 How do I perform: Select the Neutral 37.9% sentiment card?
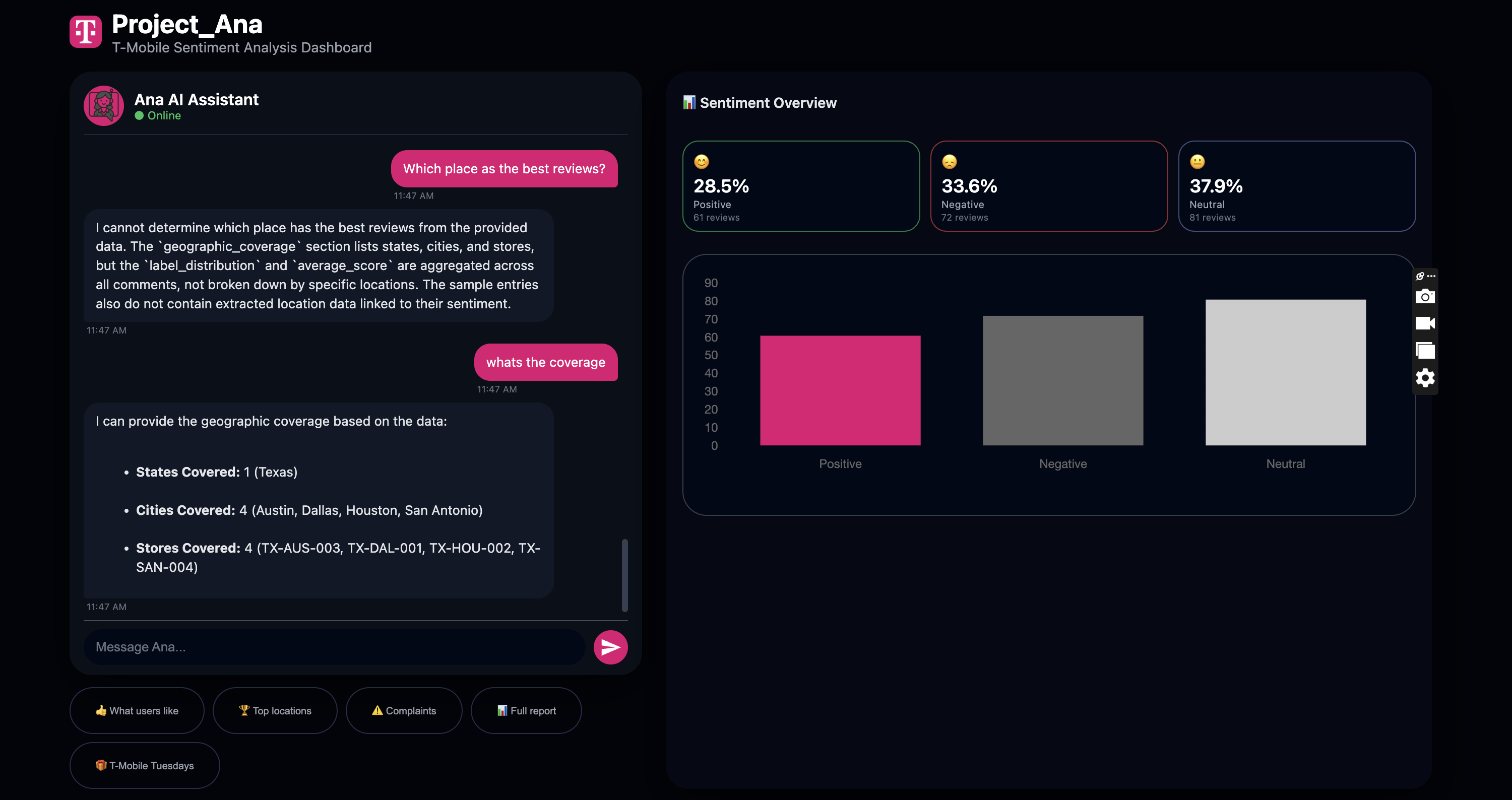pyautogui.click(x=1297, y=186)
